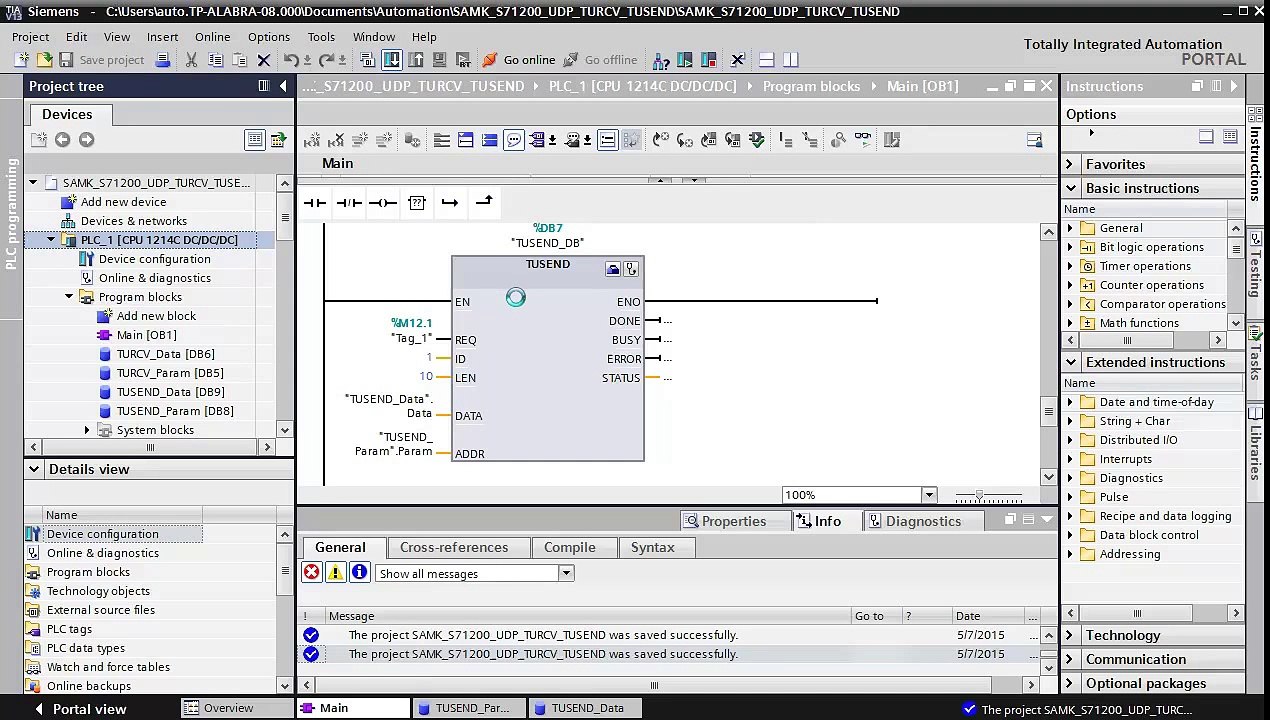
Task: Collapse the Basic instructions section
Action: 1071,188
